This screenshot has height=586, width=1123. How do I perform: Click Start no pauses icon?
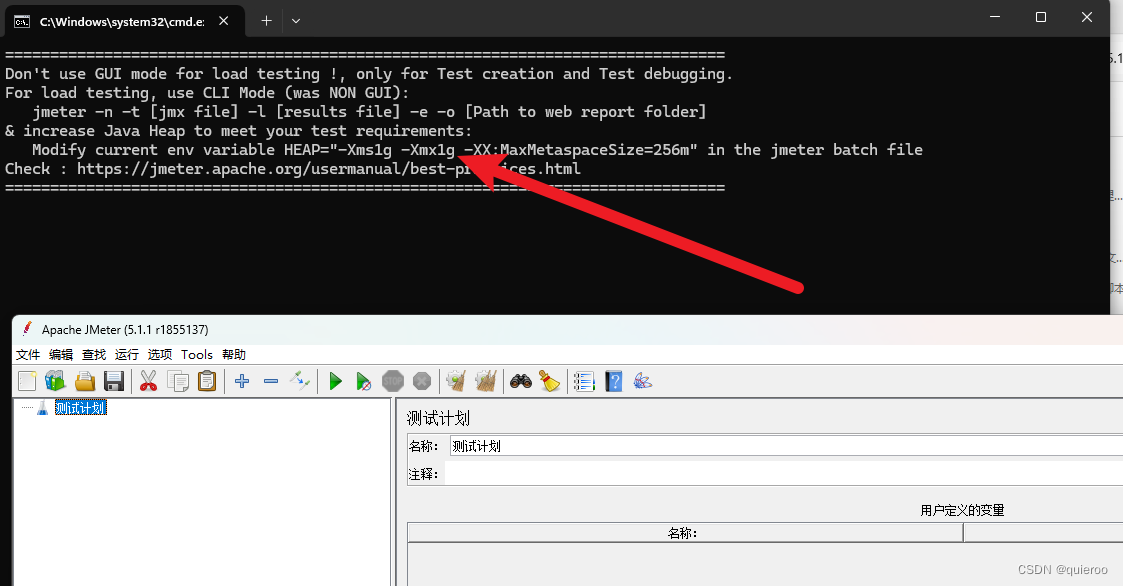[364, 381]
